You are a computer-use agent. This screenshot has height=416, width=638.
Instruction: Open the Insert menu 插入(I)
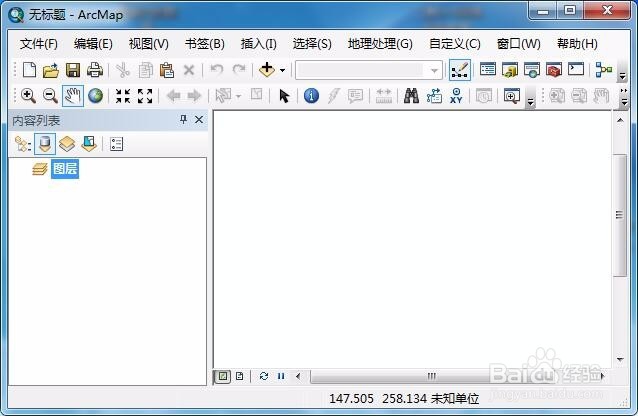tap(259, 44)
